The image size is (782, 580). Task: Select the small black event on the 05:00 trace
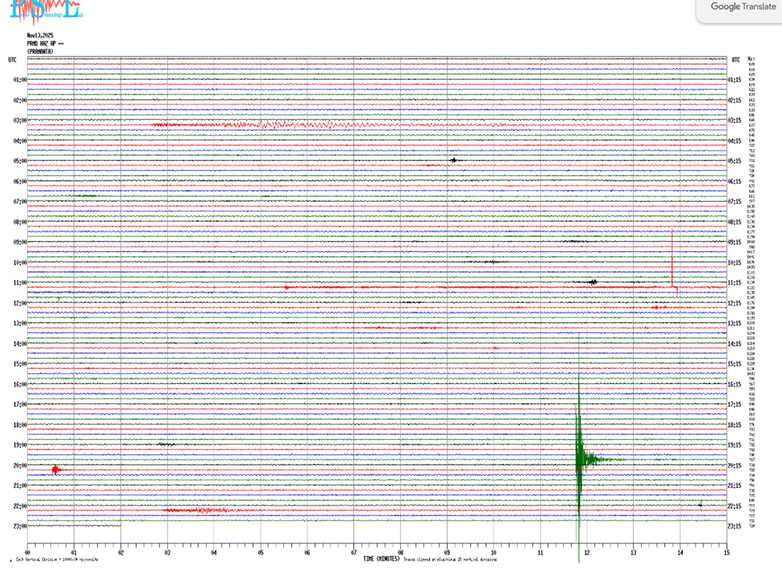pyautogui.click(x=454, y=160)
